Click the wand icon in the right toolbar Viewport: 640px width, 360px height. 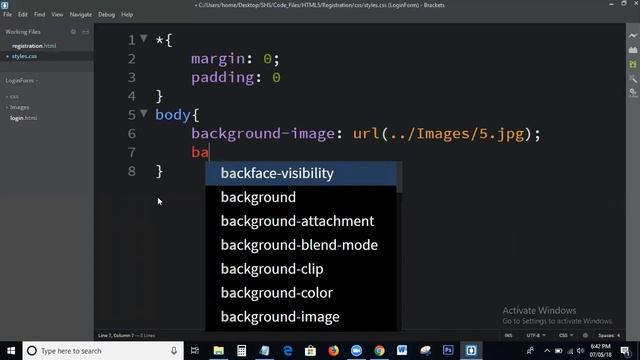[x=633, y=78]
